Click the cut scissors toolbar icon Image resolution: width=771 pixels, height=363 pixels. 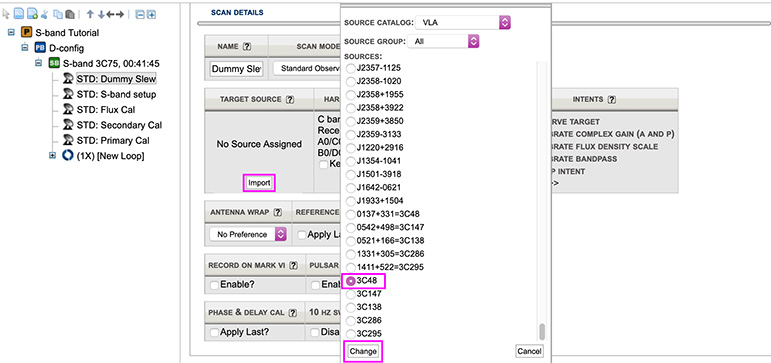click(45, 14)
